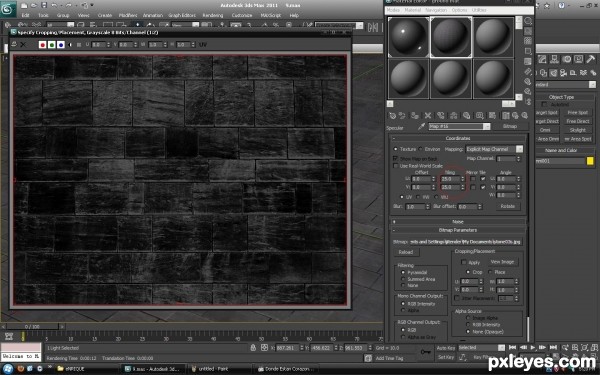
Task: Click Put Material to Scene icon
Action: pos(402,115)
